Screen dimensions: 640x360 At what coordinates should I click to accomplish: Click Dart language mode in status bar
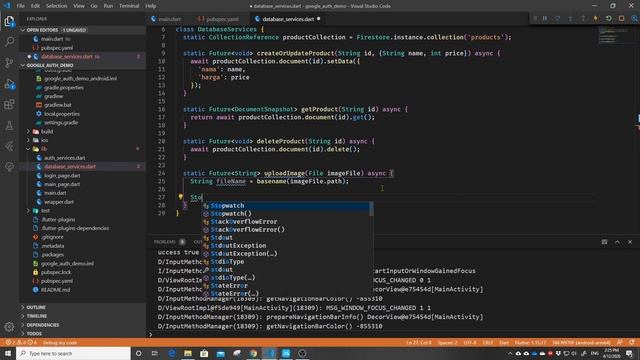pos(504,342)
